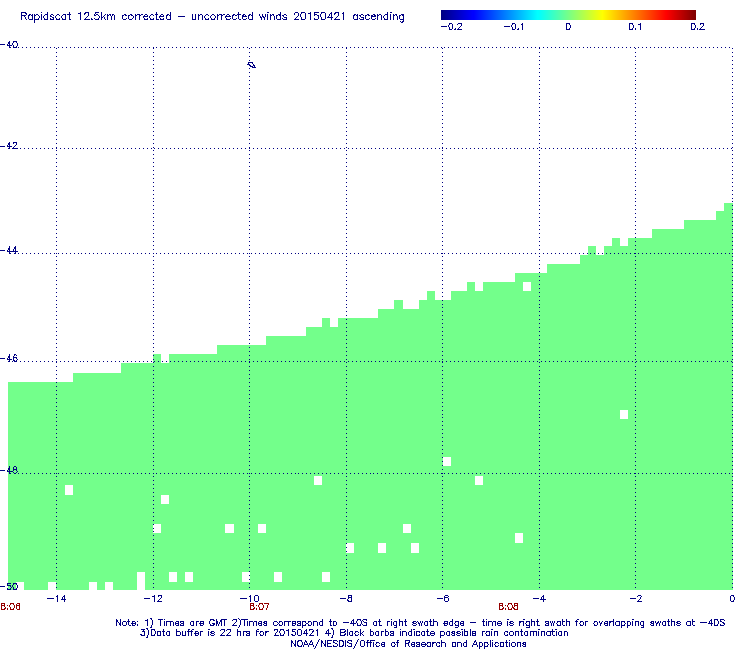Click the wind difference color scale bar

(568, 15)
